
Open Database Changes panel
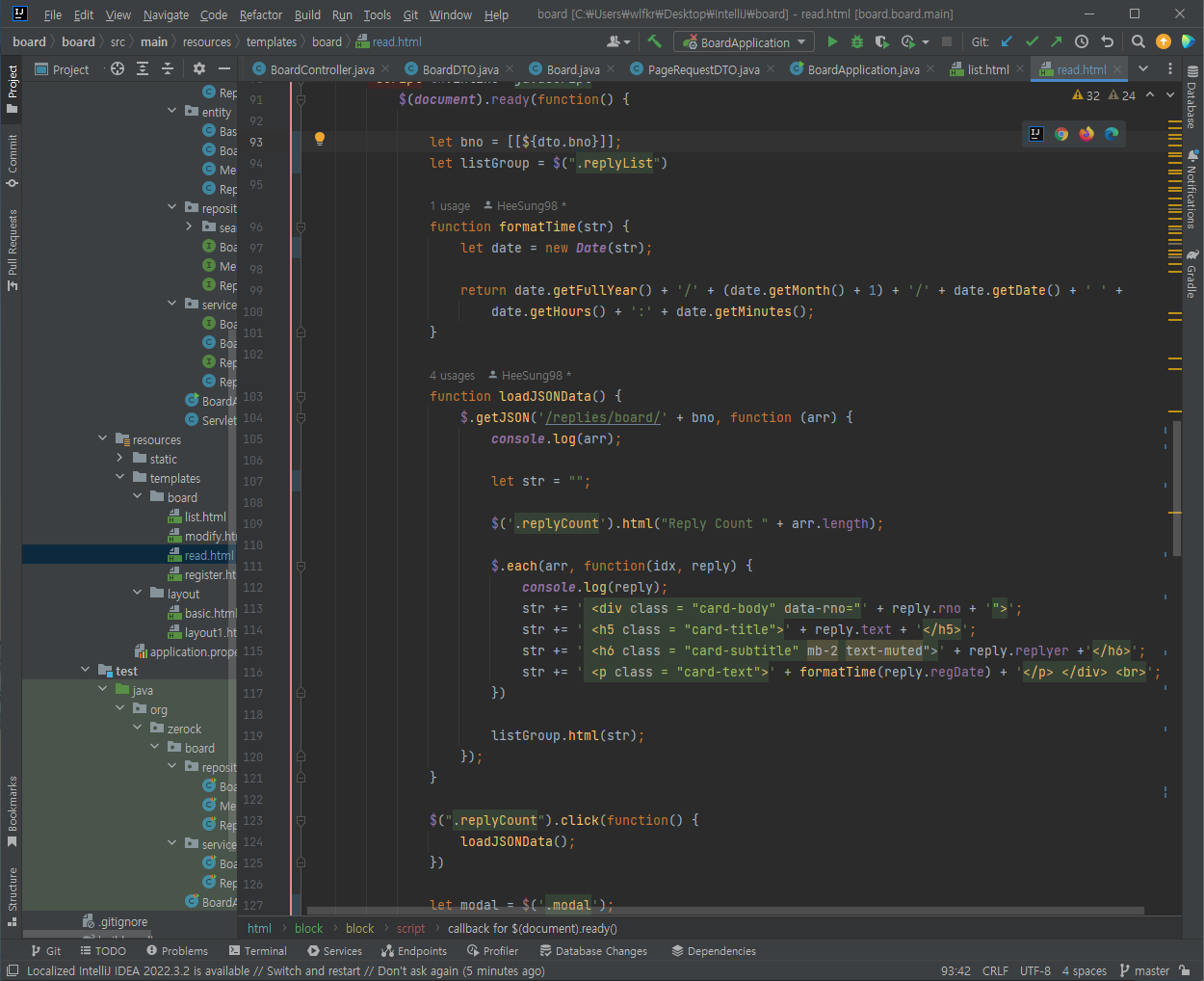pos(593,950)
